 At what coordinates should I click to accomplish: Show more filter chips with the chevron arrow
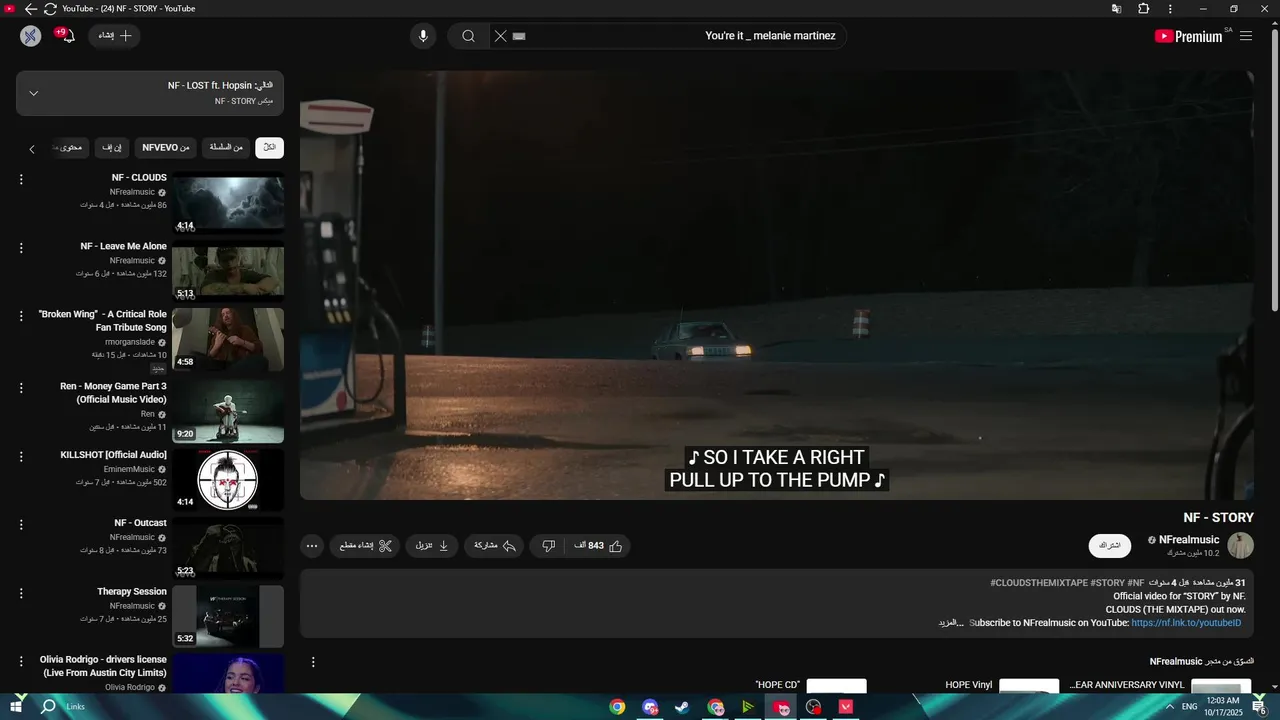coord(32,149)
